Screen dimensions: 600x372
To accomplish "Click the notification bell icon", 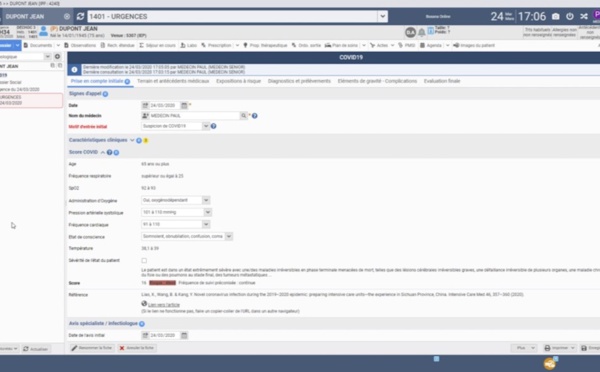I will tap(421, 33).
